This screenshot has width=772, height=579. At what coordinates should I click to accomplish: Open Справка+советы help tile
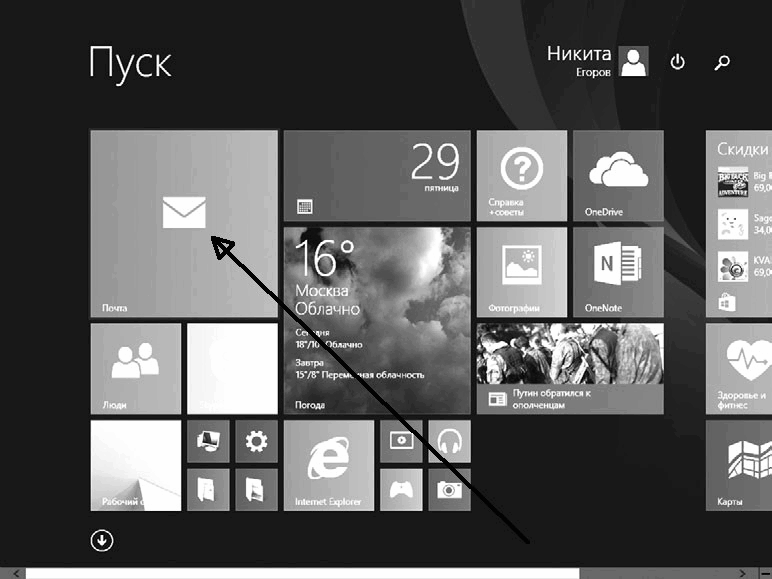522,176
